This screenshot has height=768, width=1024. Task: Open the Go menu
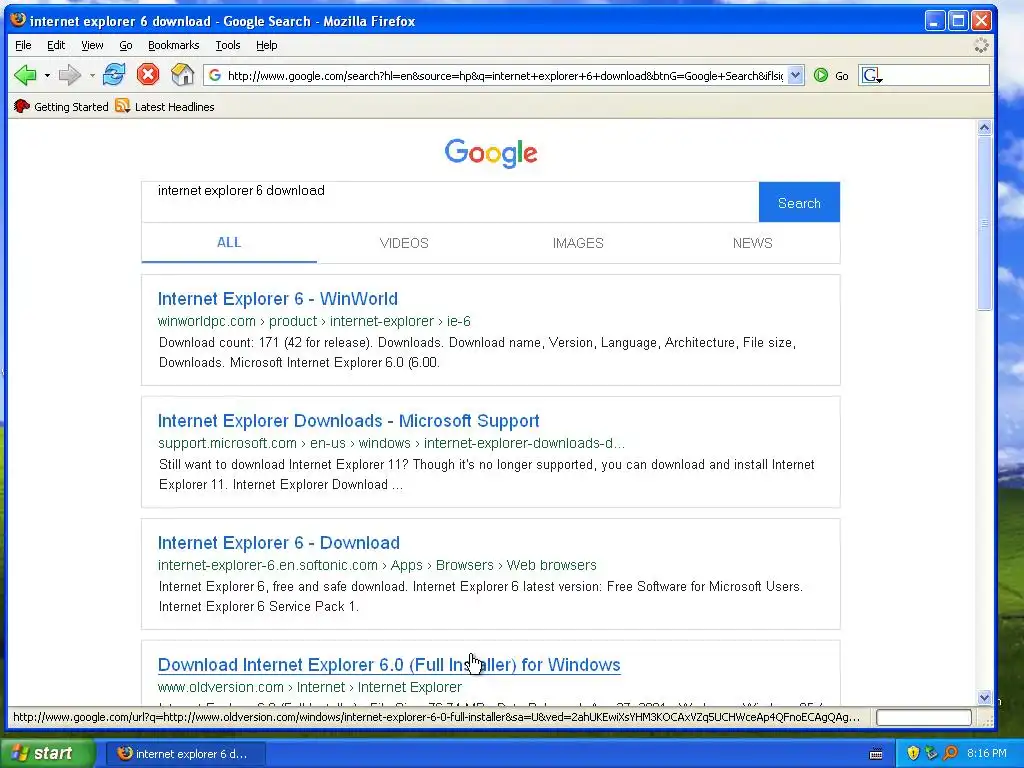point(125,45)
